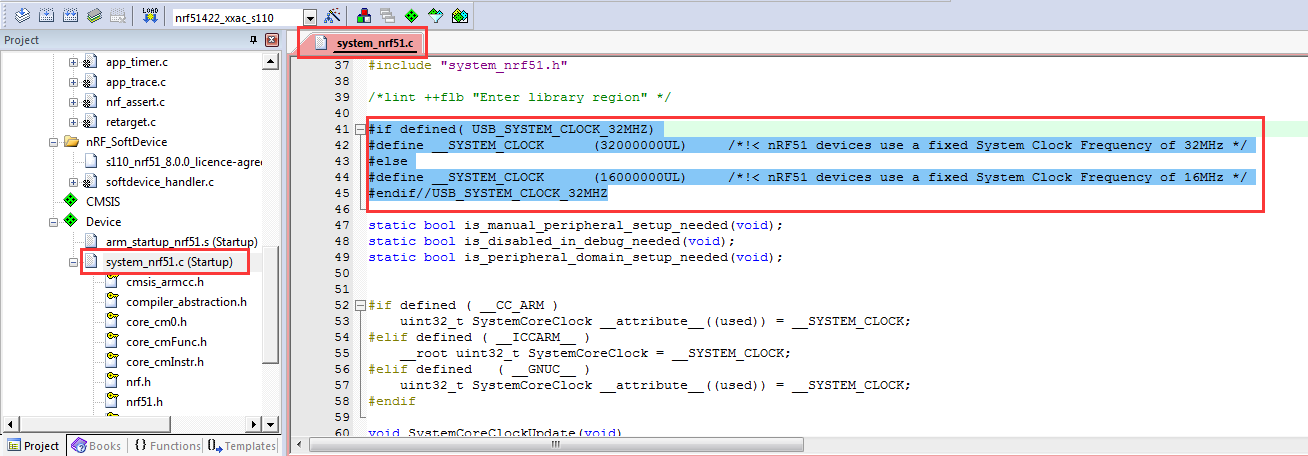Viewport: 1308px width, 456px height.
Task: Open Manage Run-Time Environment green diamond icon
Action: [x=412, y=16]
